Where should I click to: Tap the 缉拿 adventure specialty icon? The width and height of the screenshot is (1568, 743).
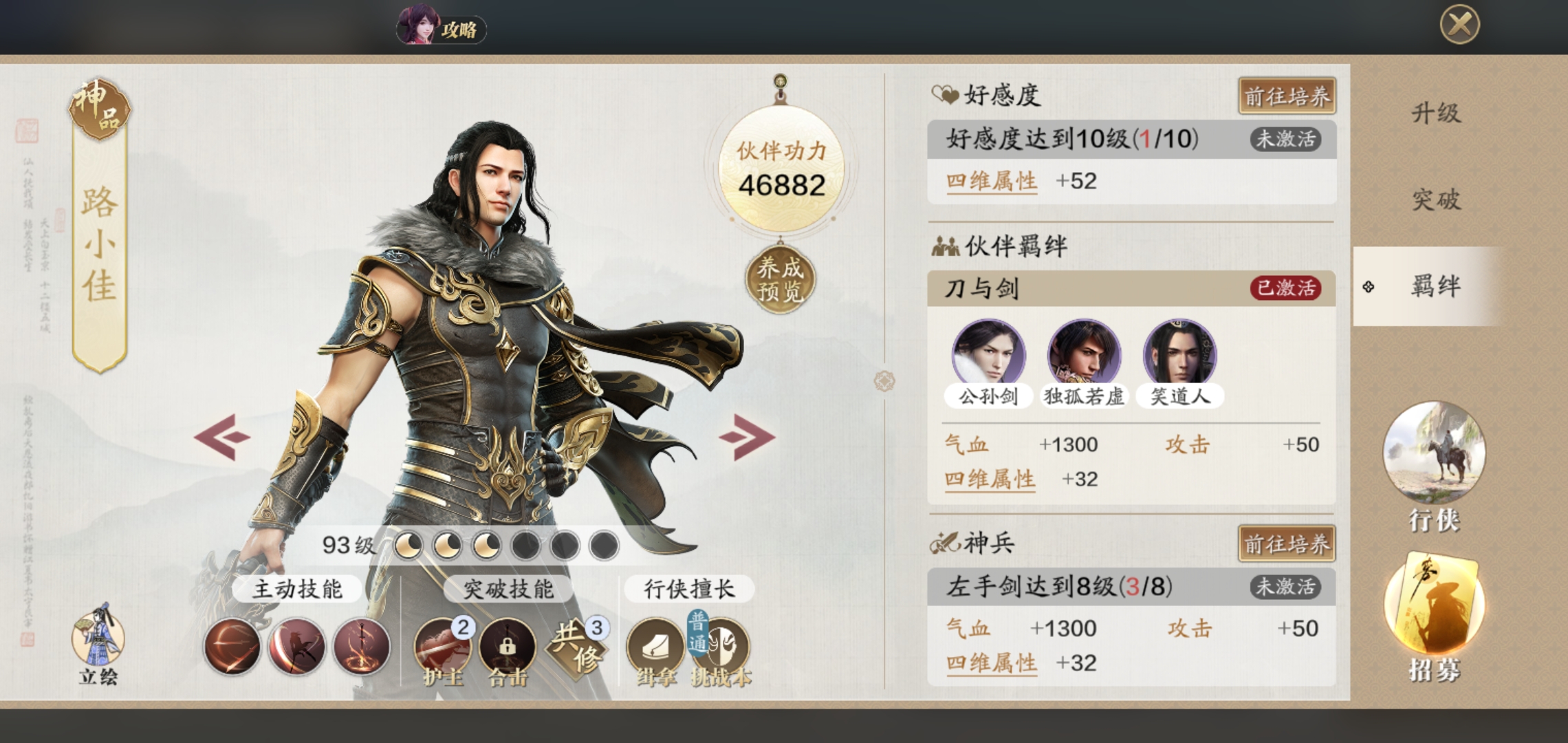(655, 652)
